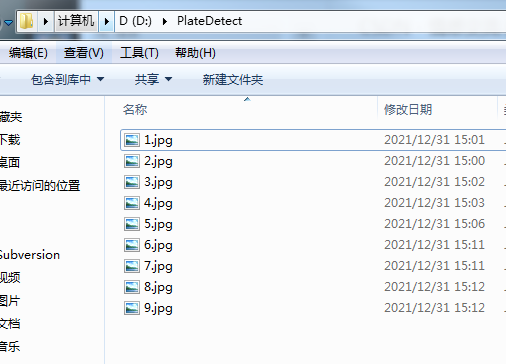This screenshot has width=506, height=364.
Task: Open the navigation history dropdown arrow
Action: (x=8, y=23)
